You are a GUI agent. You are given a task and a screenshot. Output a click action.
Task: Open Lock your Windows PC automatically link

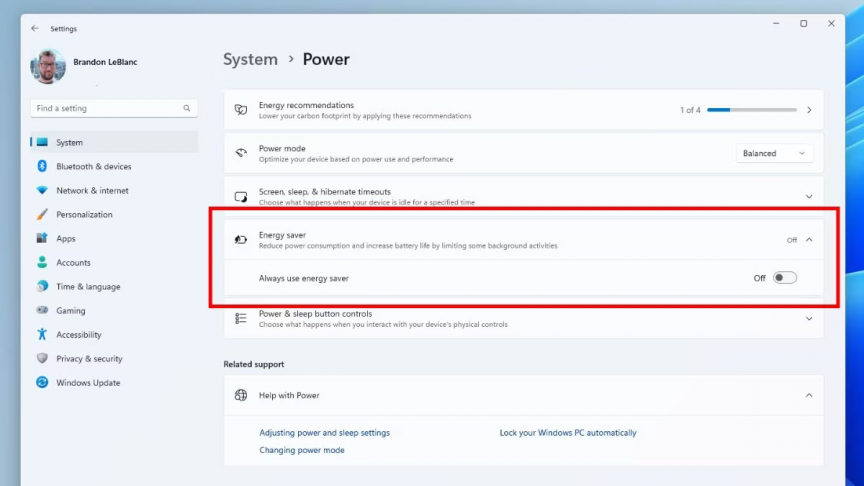[x=568, y=433]
